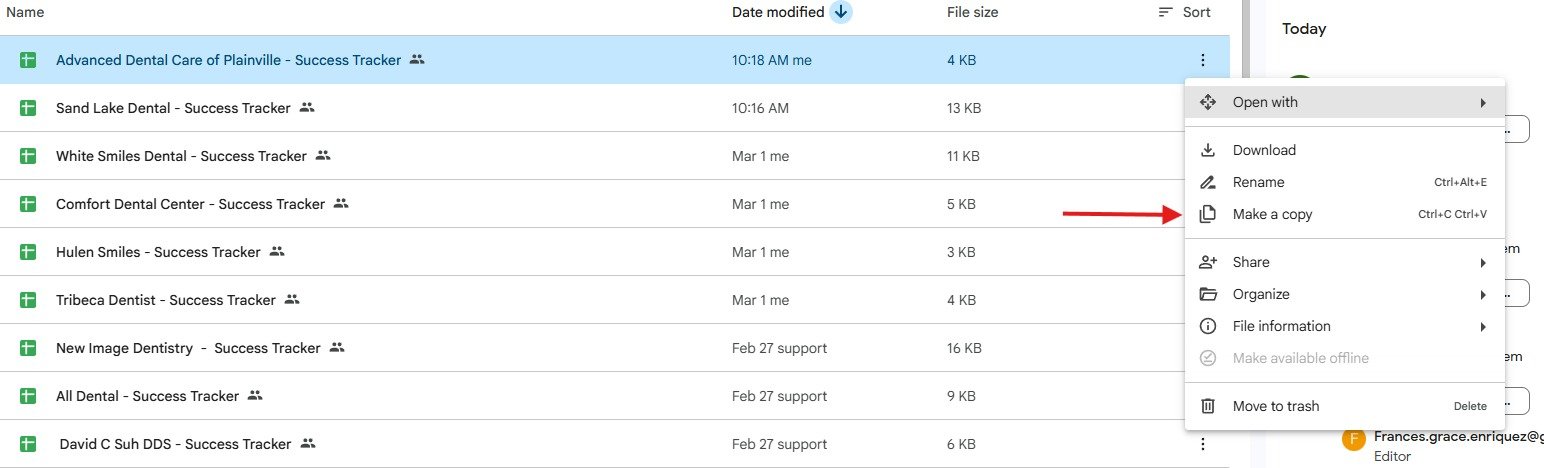Image resolution: width=1544 pixels, height=468 pixels.
Task: Expand the Open with submenu arrow
Action: [1484, 102]
